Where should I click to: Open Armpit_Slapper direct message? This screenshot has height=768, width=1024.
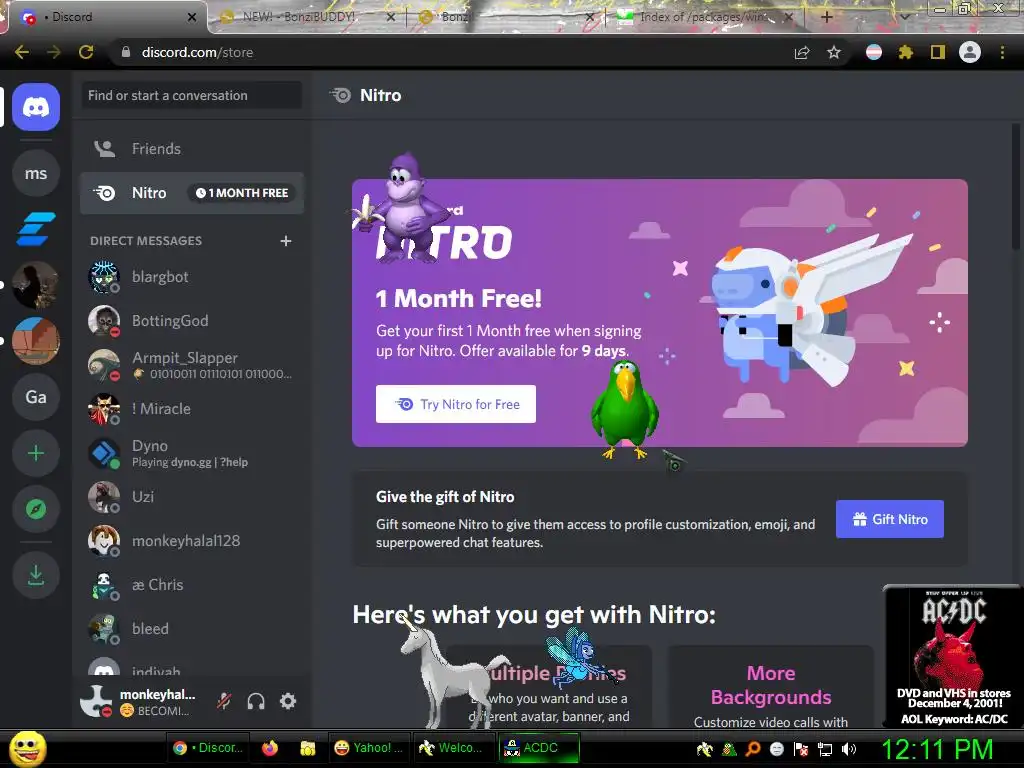(192, 364)
